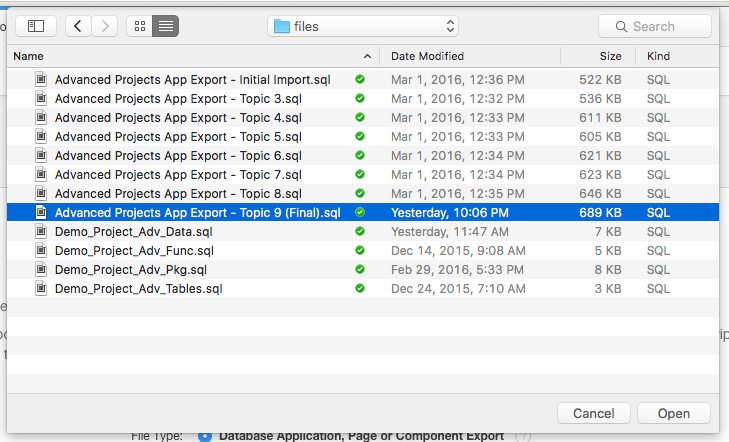Click file icon of Demo_Project_Adv_Pkg.sql
Image resolution: width=729 pixels, height=442 pixels.
(x=41, y=270)
